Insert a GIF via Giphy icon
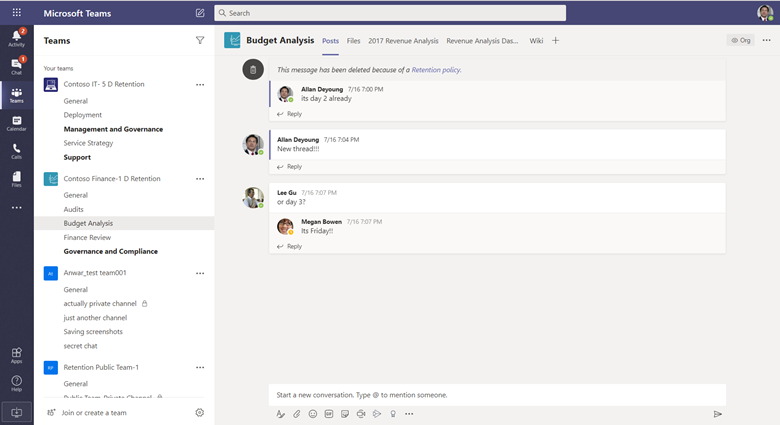The image size is (780, 425). (x=329, y=414)
